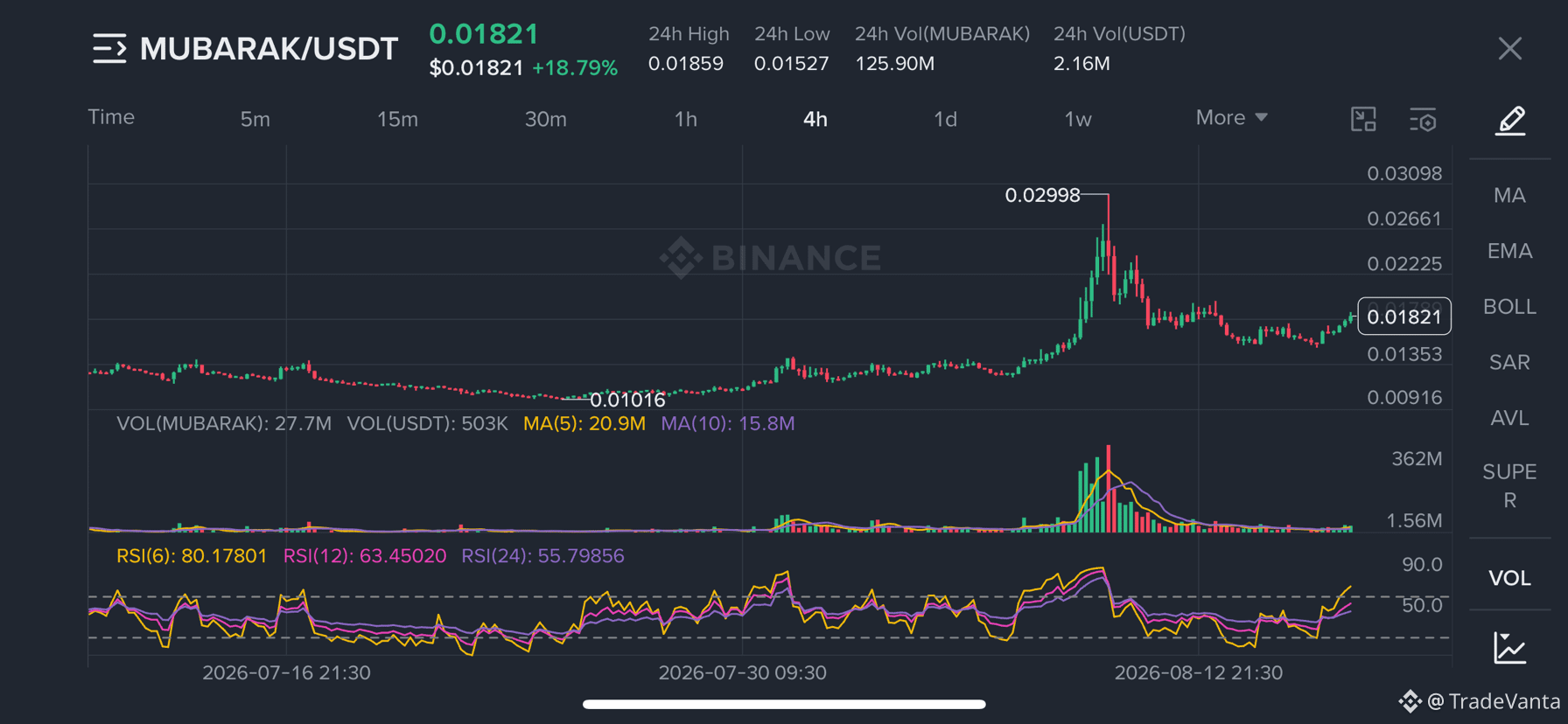Tap the home indicator bar at bottom
The height and width of the screenshot is (724, 1568).
point(784,704)
